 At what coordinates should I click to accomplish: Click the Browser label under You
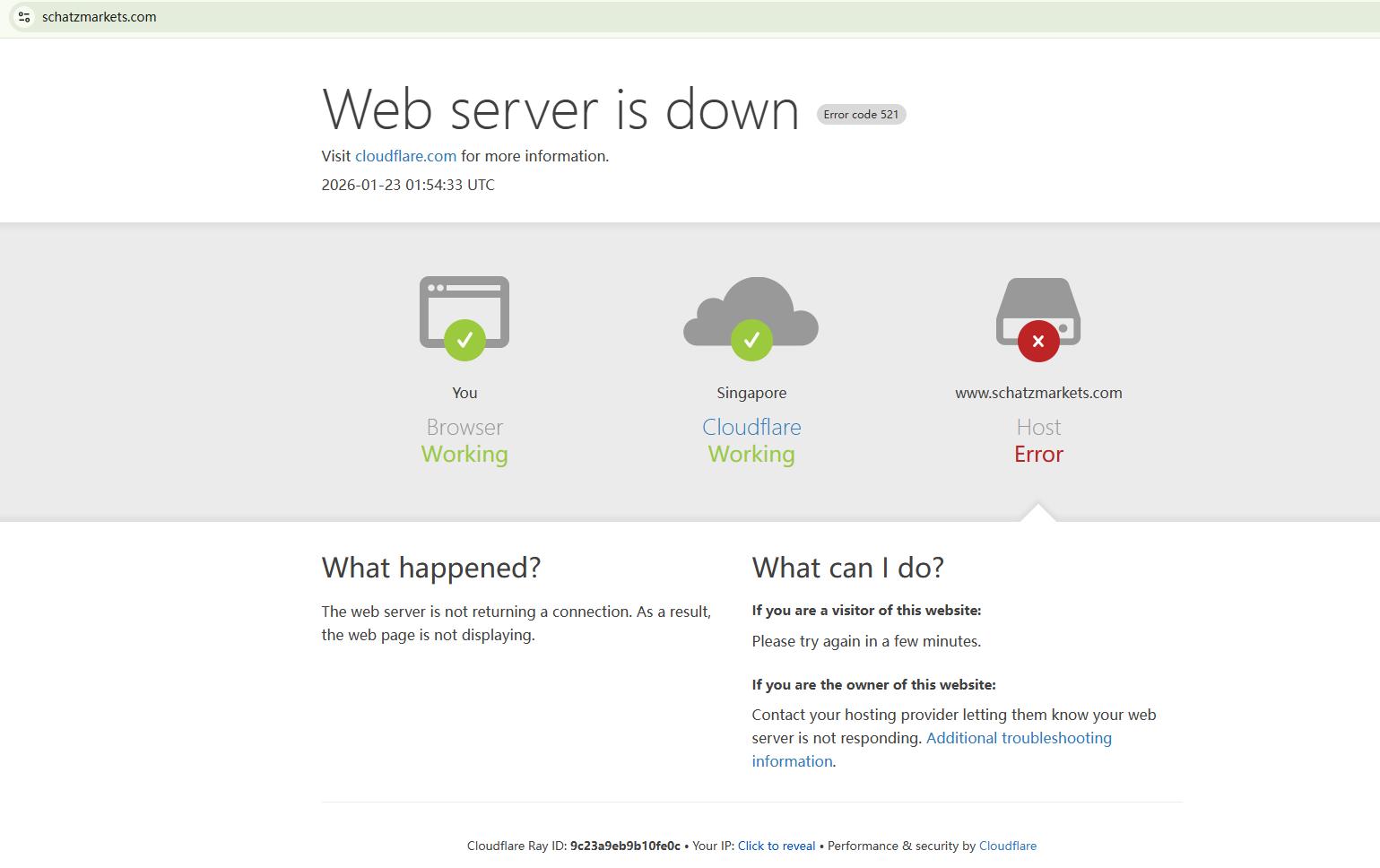464,427
